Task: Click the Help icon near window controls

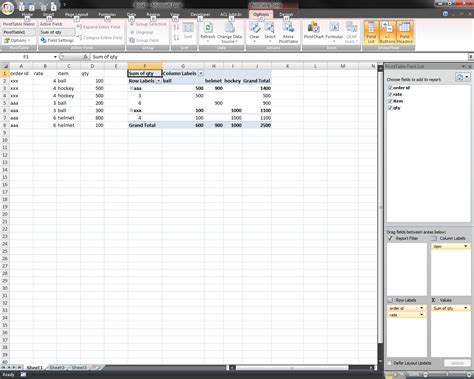Action: (445, 14)
